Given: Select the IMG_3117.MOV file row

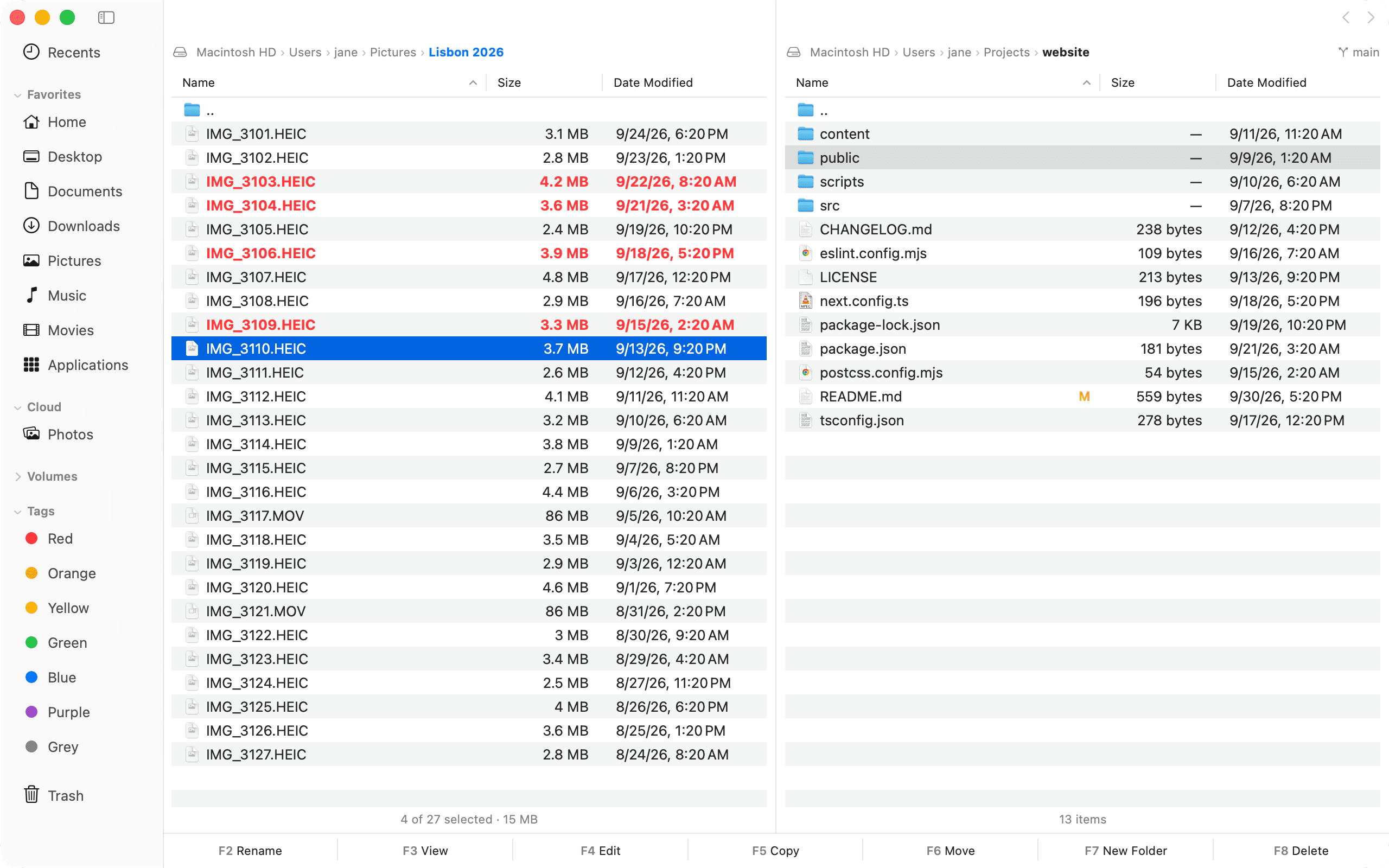Looking at the screenshot, I should coord(469,515).
